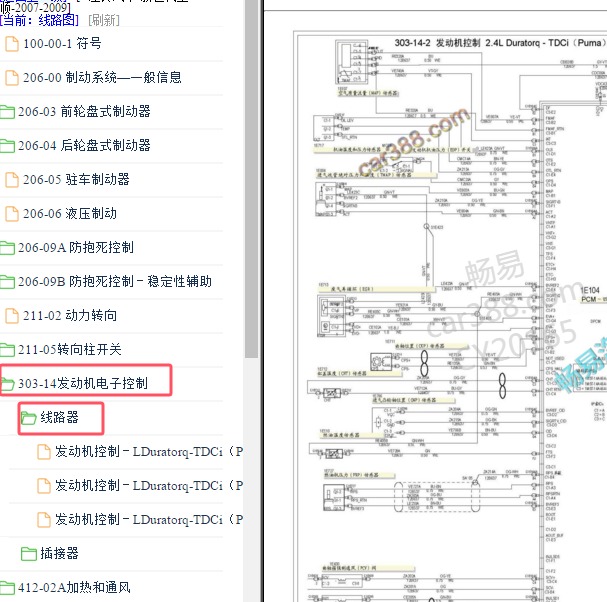The width and height of the screenshot is (607, 602).
Task: Open 211-02 动力转向 page
Action: click(70, 316)
